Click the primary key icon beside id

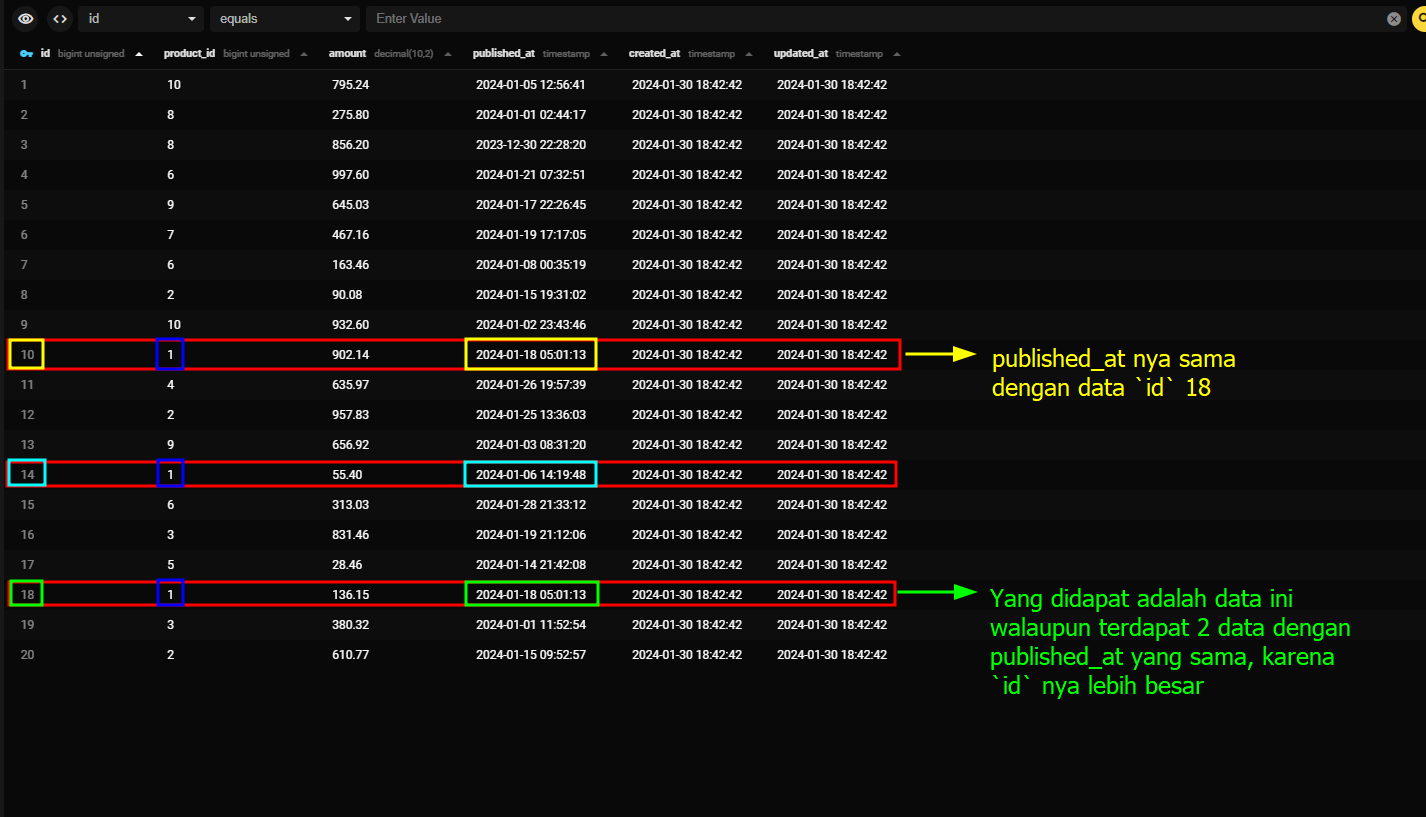(x=27, y=54)
